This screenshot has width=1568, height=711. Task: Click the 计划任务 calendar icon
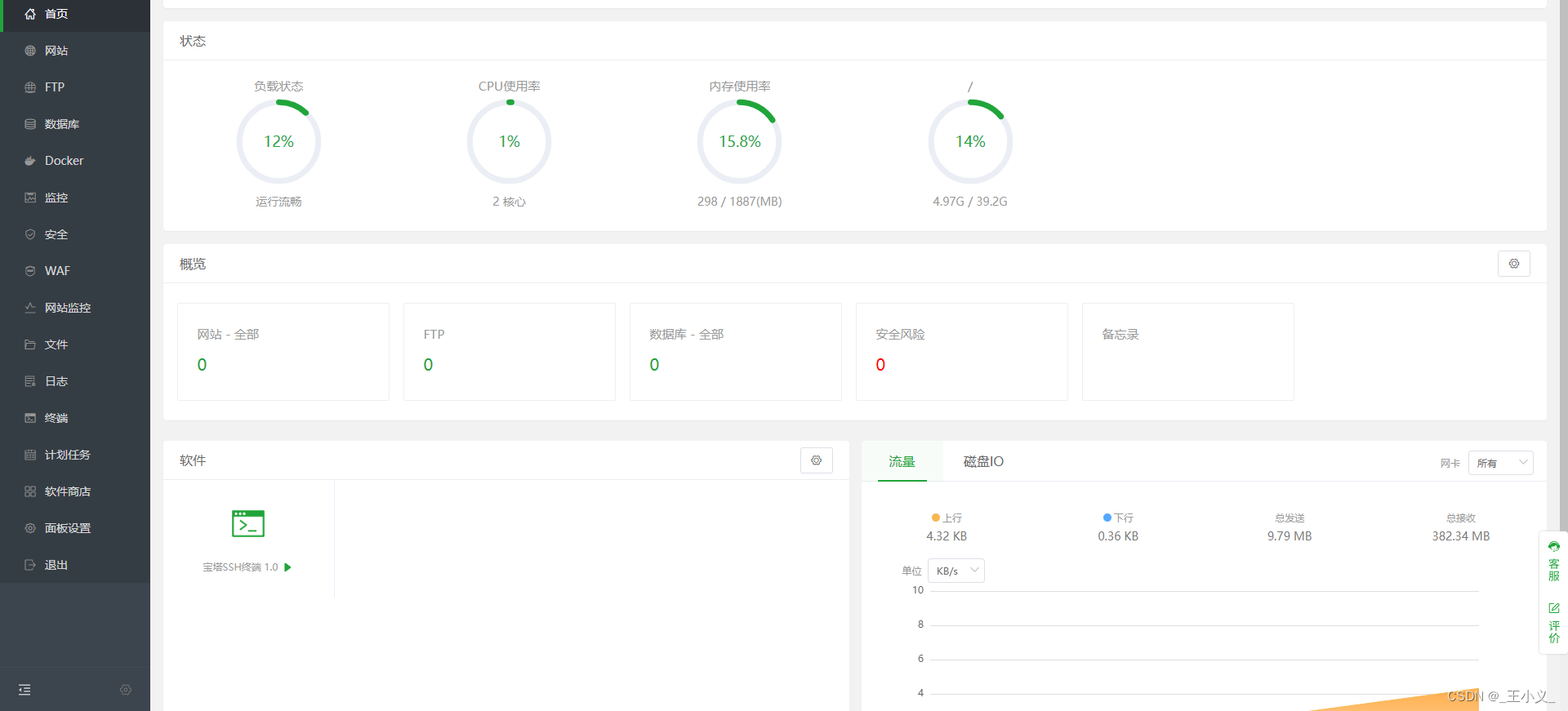click(x=30, y=455)
